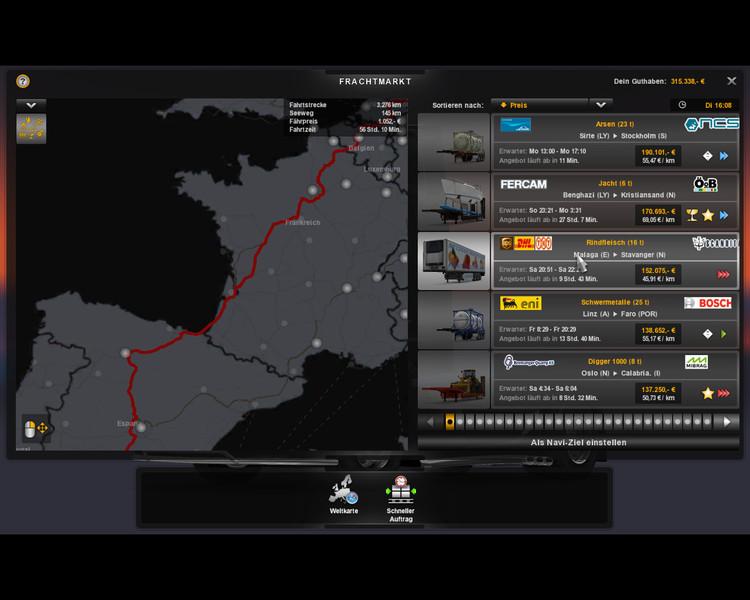Collapse the map panel chevron
This screenshot has height=600, width=750.
coord(31,104)
